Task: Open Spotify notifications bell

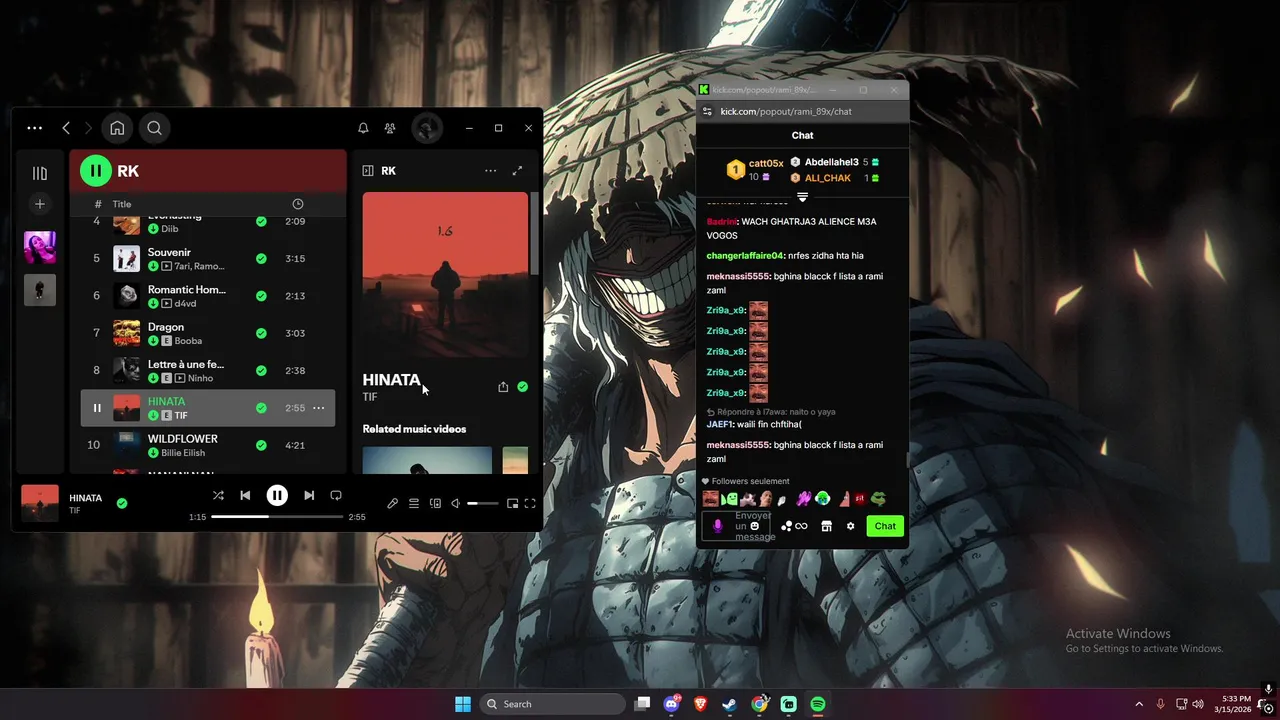Action: click(363, 128)
